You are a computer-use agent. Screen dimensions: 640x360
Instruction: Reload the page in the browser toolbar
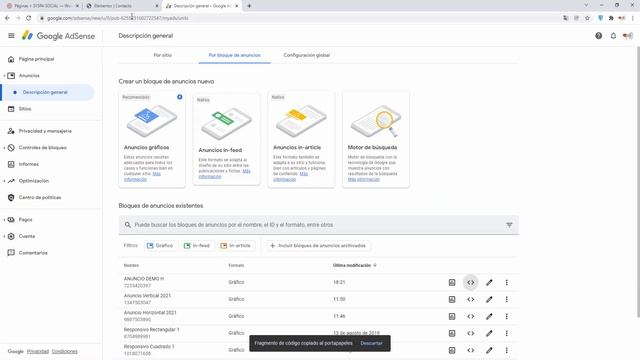coord(28,18)
